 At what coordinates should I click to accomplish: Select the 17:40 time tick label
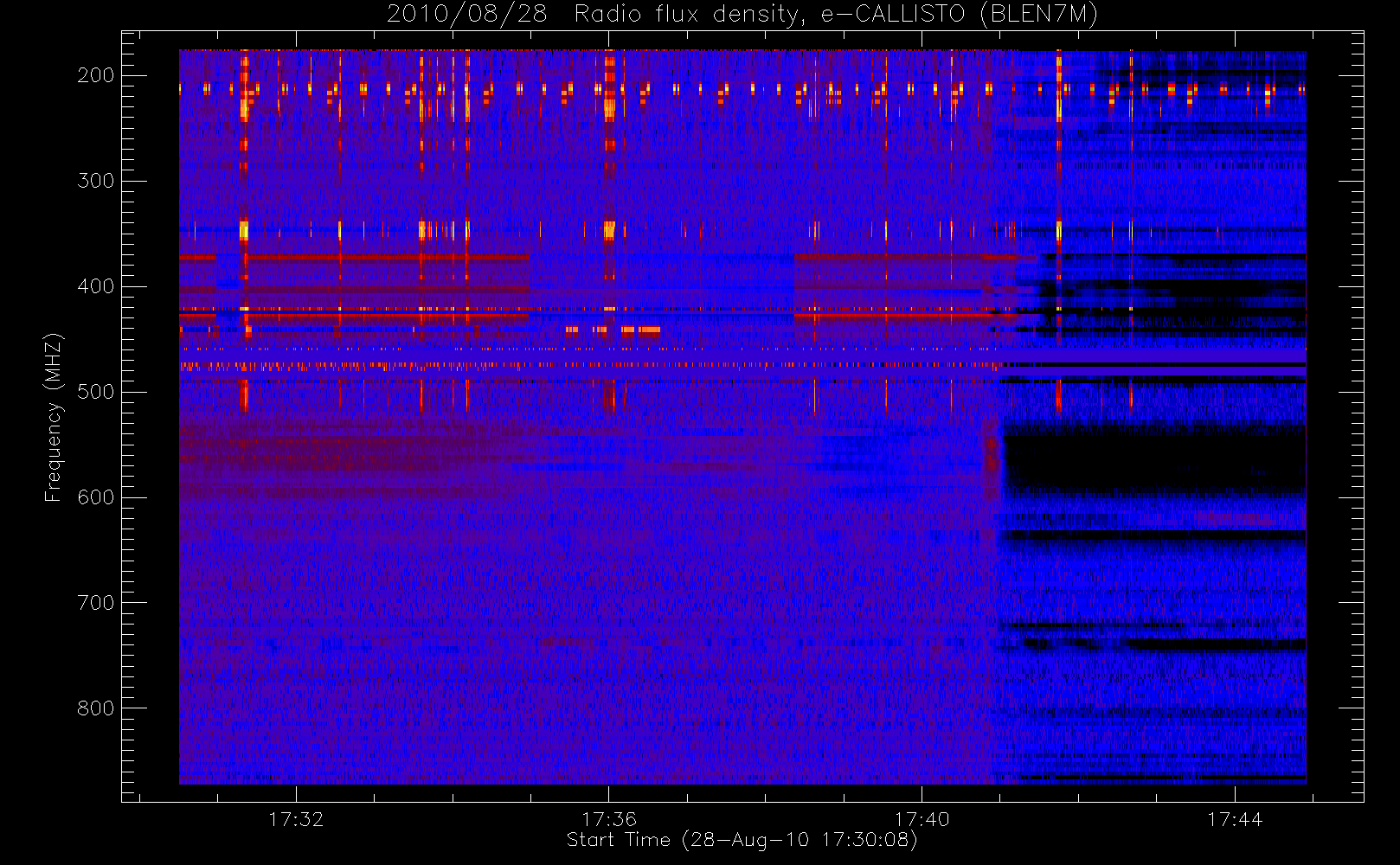pyautogui.click(x=922, y=819)
